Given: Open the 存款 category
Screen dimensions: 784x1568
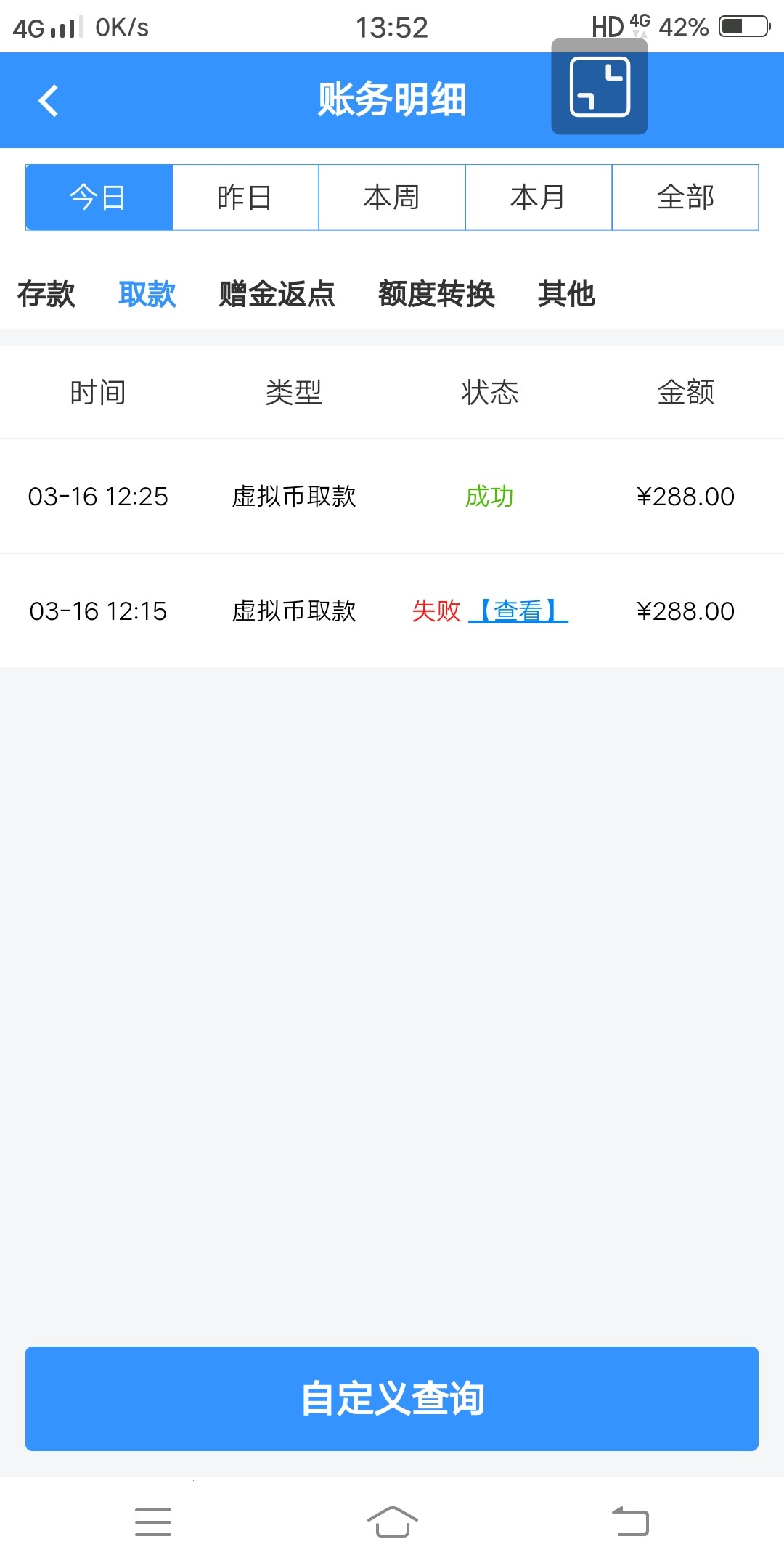Looking at the screenshot, I should pos(46,294).
